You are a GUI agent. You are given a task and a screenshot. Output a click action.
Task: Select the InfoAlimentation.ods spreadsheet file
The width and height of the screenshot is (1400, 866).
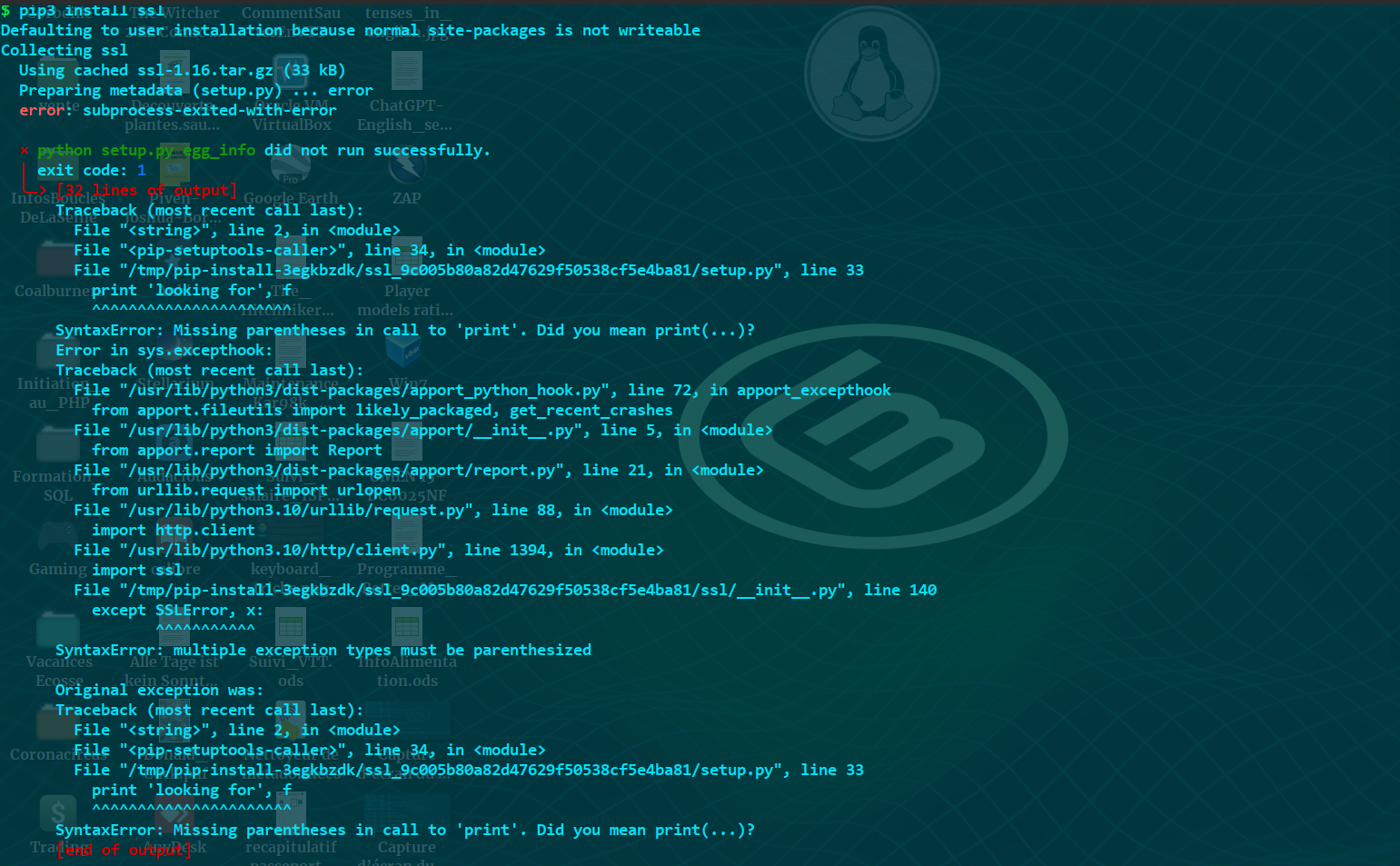[406, 629]
